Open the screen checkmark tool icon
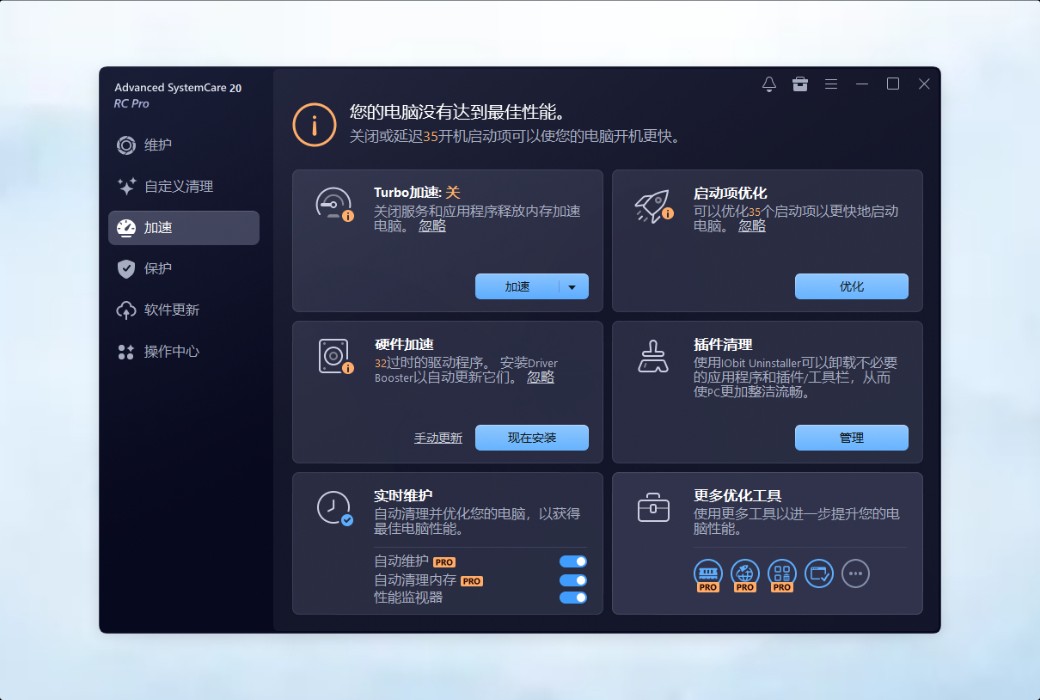Screen dimensions: 1040x700 coord(819,574)
